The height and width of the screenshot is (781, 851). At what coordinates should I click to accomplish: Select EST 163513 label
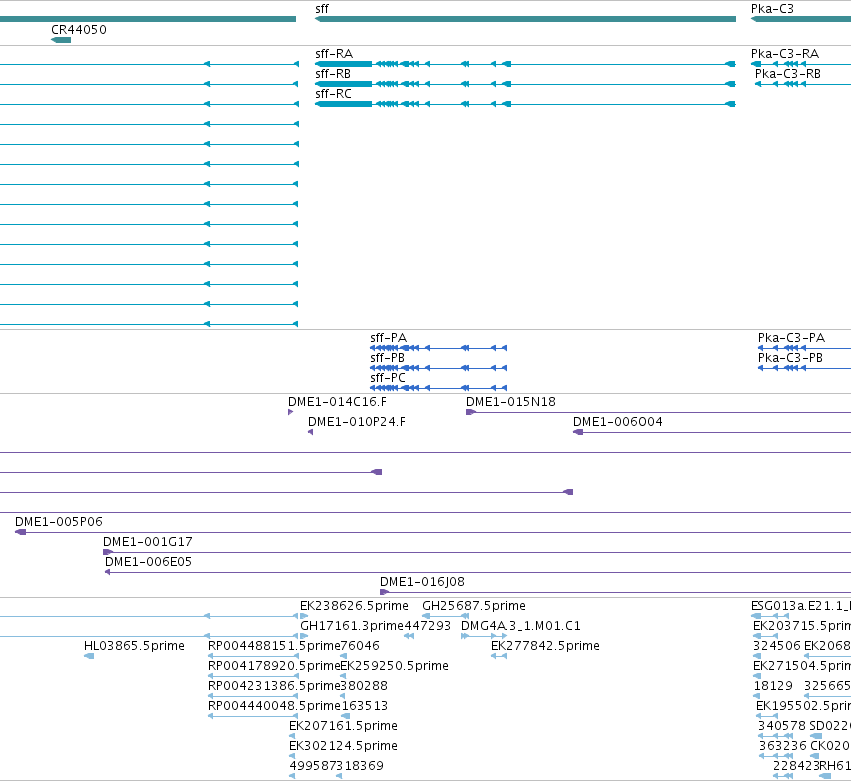pos(364,707)
